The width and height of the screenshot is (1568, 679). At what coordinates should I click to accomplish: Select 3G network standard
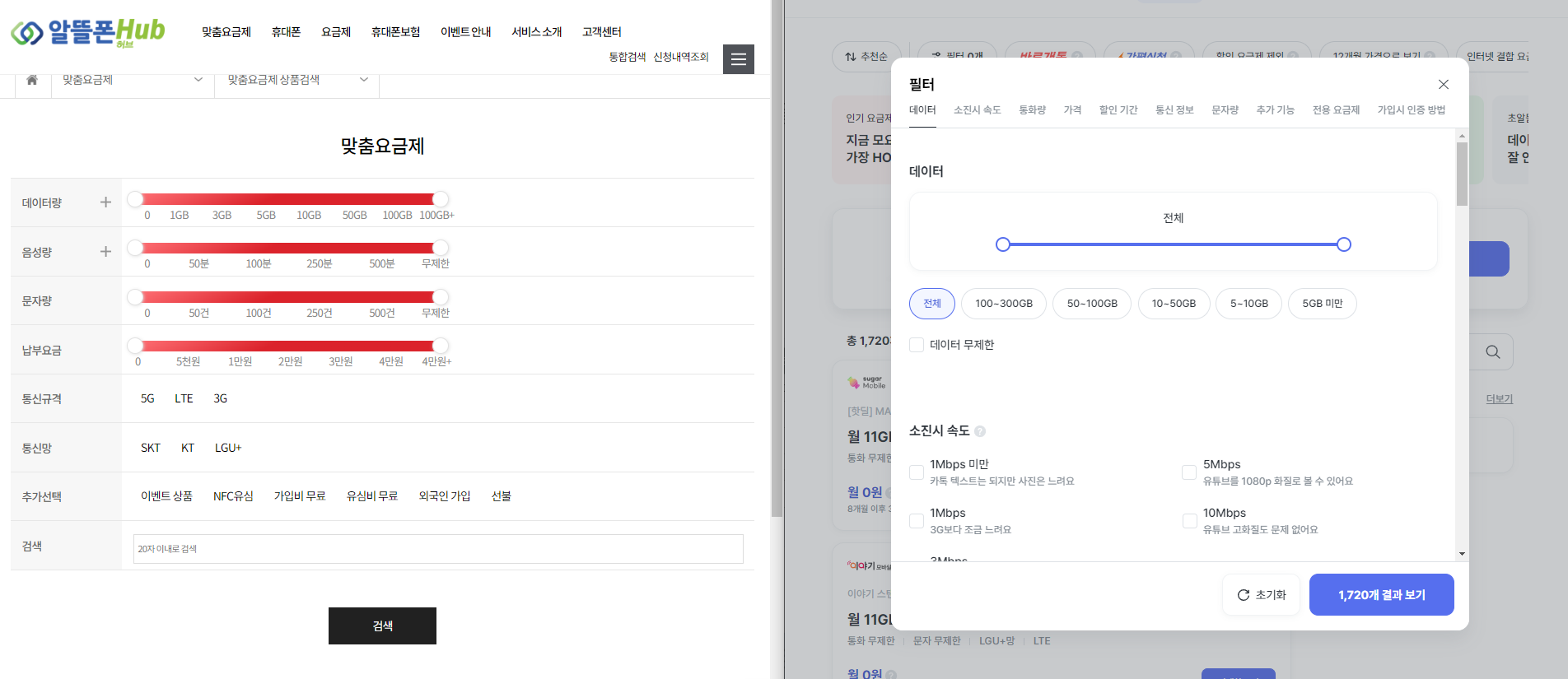click(221, 398)
